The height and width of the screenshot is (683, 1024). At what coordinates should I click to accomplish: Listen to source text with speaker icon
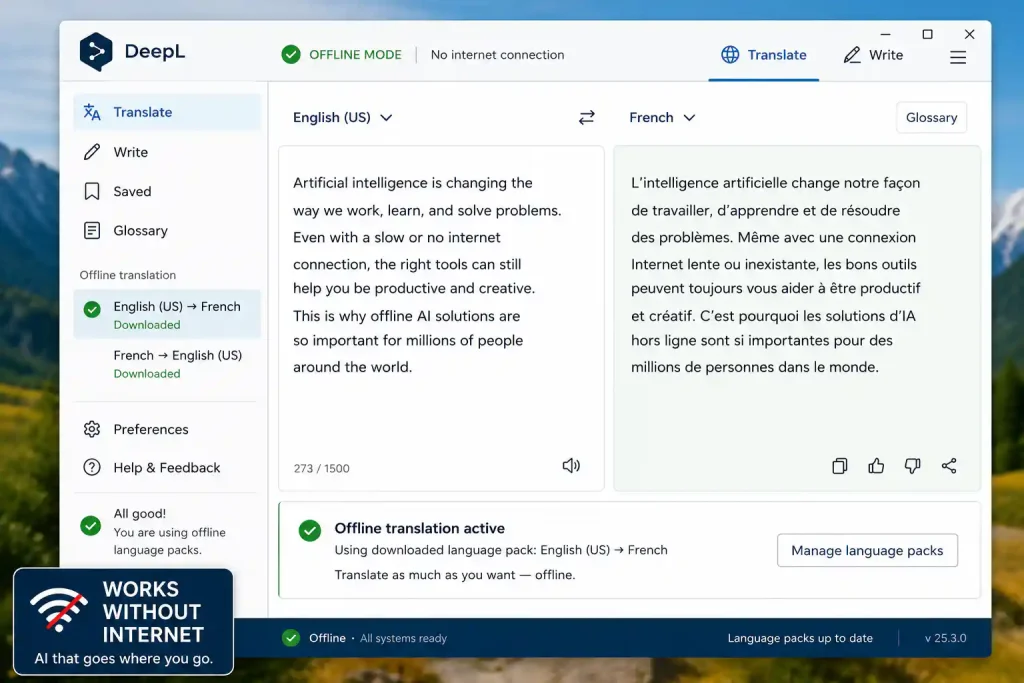pos(571,466)
